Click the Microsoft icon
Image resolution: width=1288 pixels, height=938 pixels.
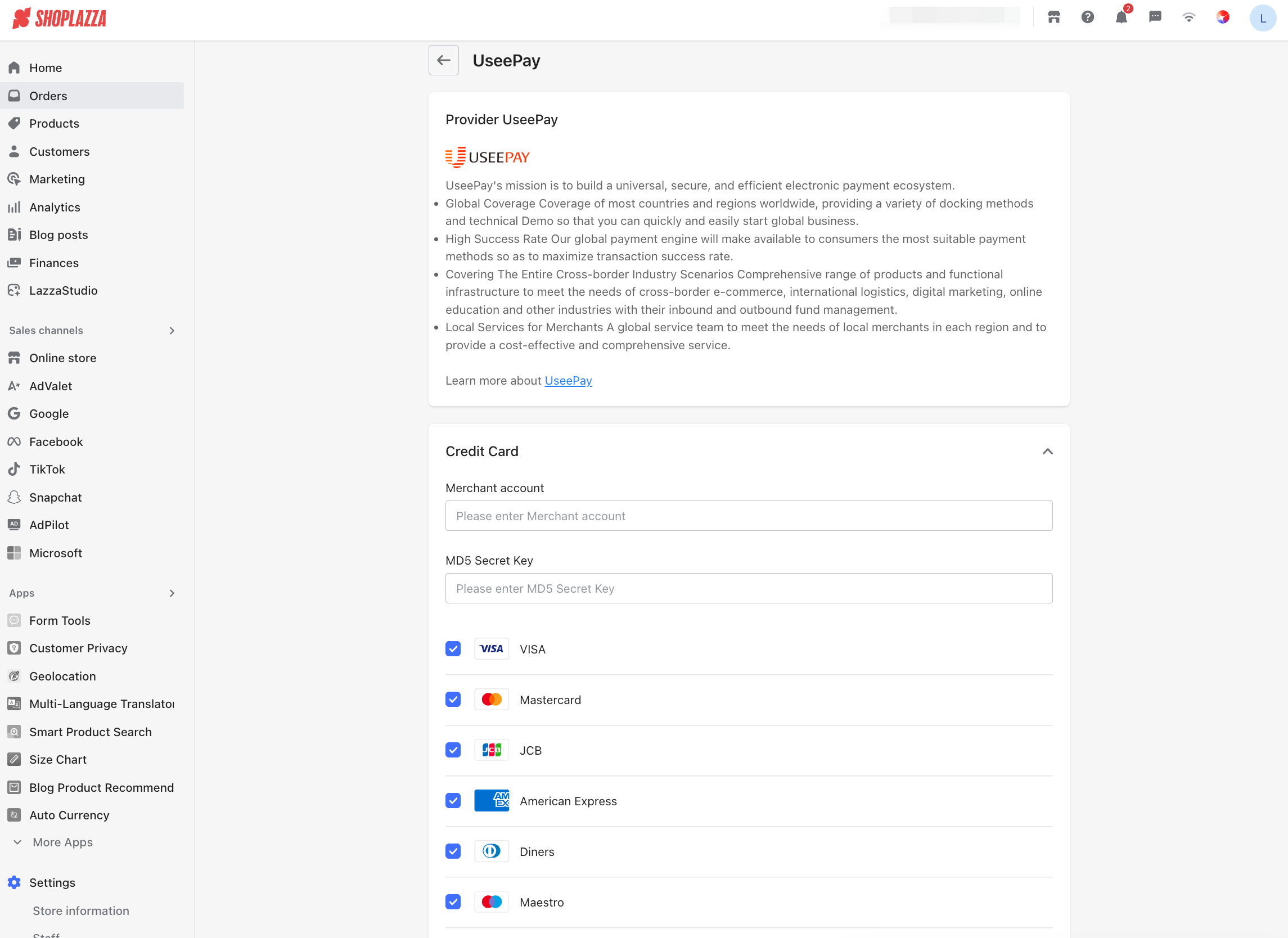(14, 552)
